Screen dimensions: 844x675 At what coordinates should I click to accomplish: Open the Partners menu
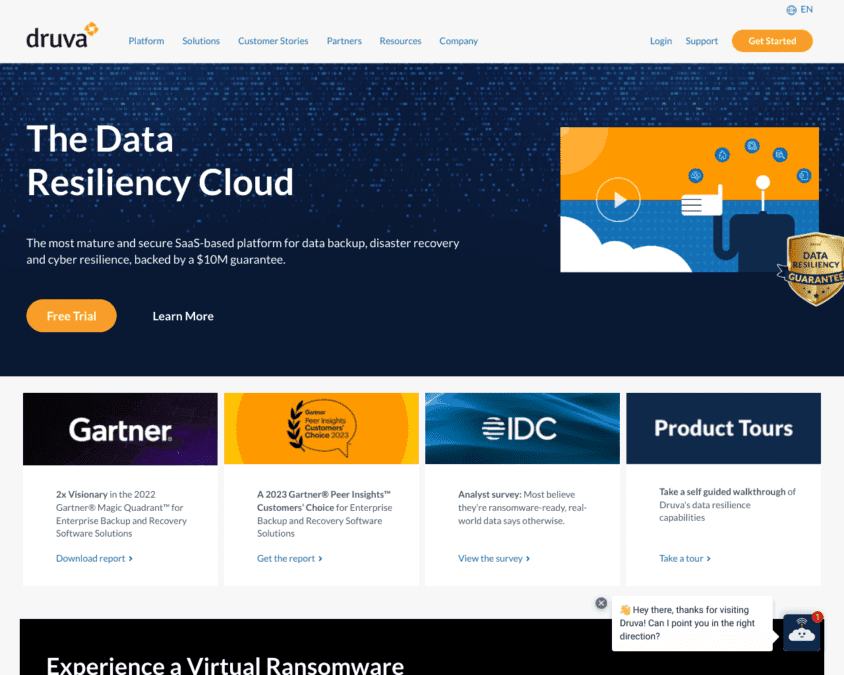pos(344,41)
